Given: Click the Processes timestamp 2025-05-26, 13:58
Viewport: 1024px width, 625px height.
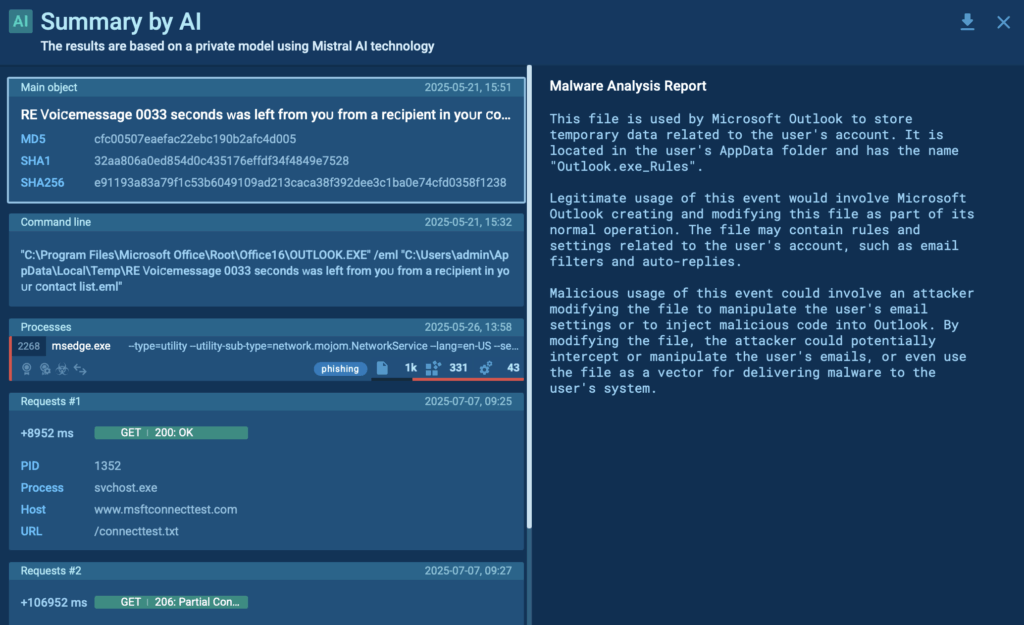Looking at the screenshot, I should pyautogui.click(x=468, y=327).
